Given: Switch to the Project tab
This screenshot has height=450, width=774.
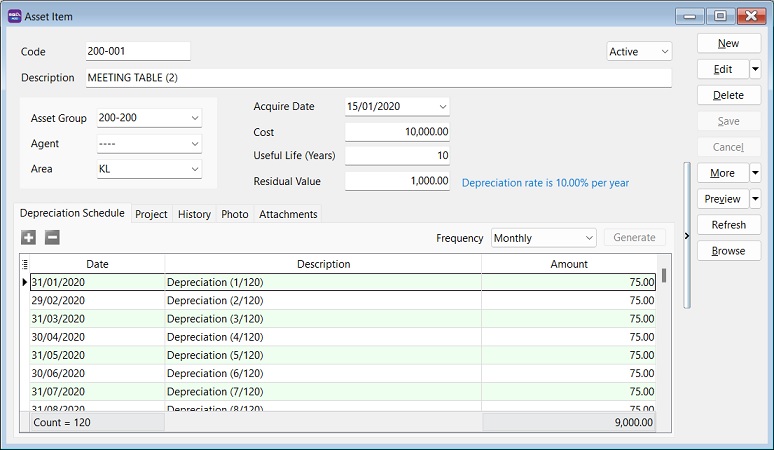Looking at the screenshot, I should [151, 214].
